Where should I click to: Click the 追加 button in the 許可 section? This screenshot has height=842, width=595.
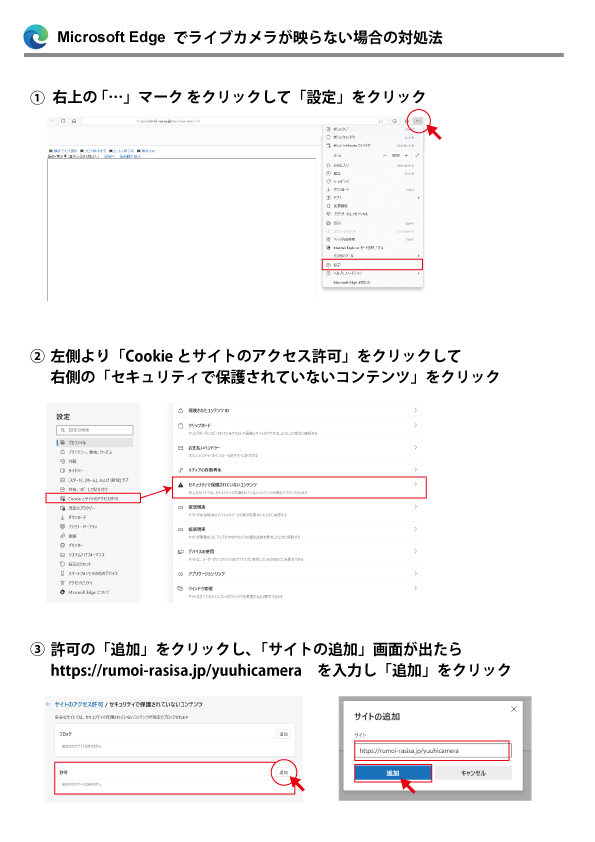pyautogui.click(x=284, y=772)
